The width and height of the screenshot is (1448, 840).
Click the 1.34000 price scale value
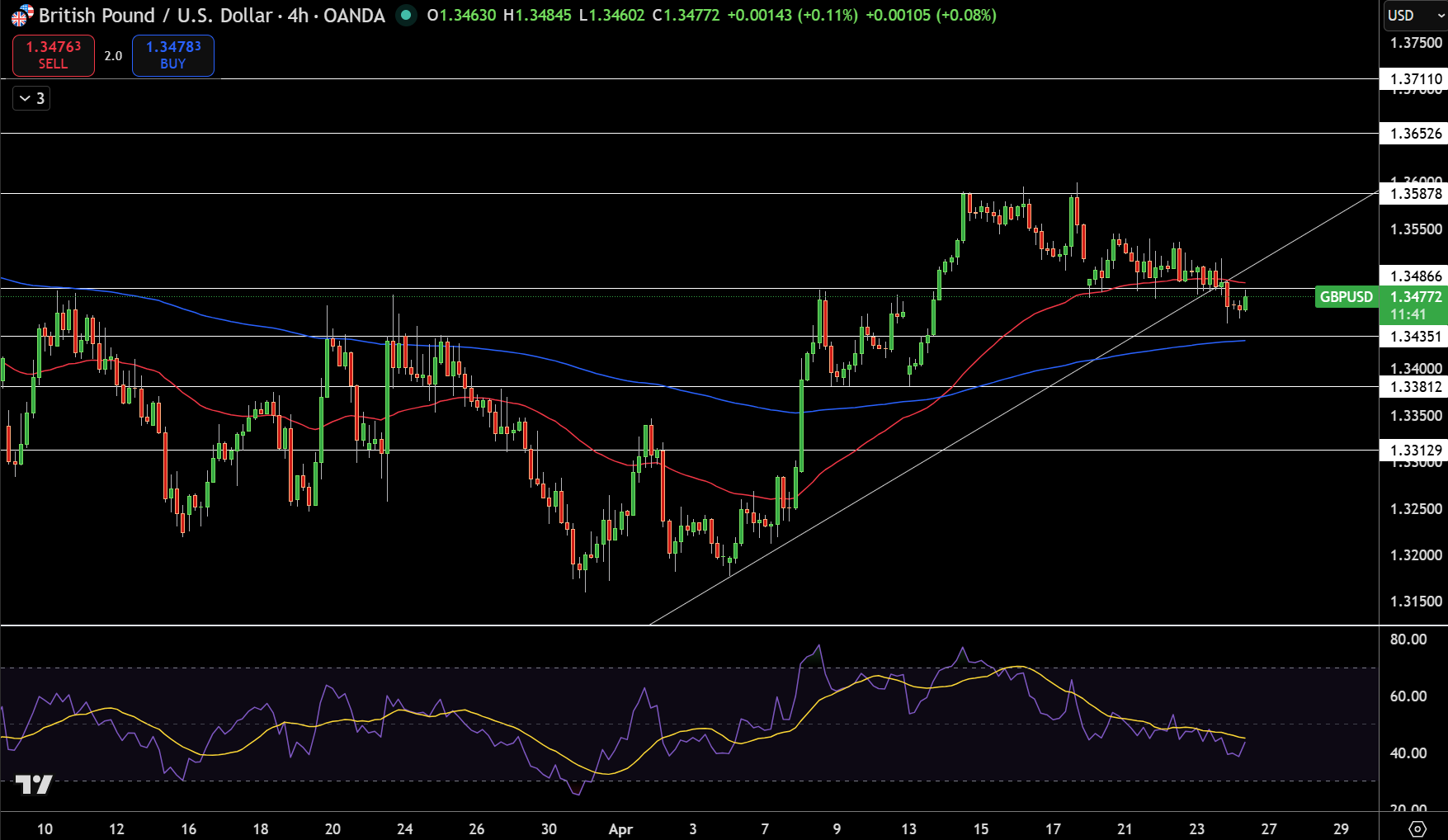tap(1416, 369)
